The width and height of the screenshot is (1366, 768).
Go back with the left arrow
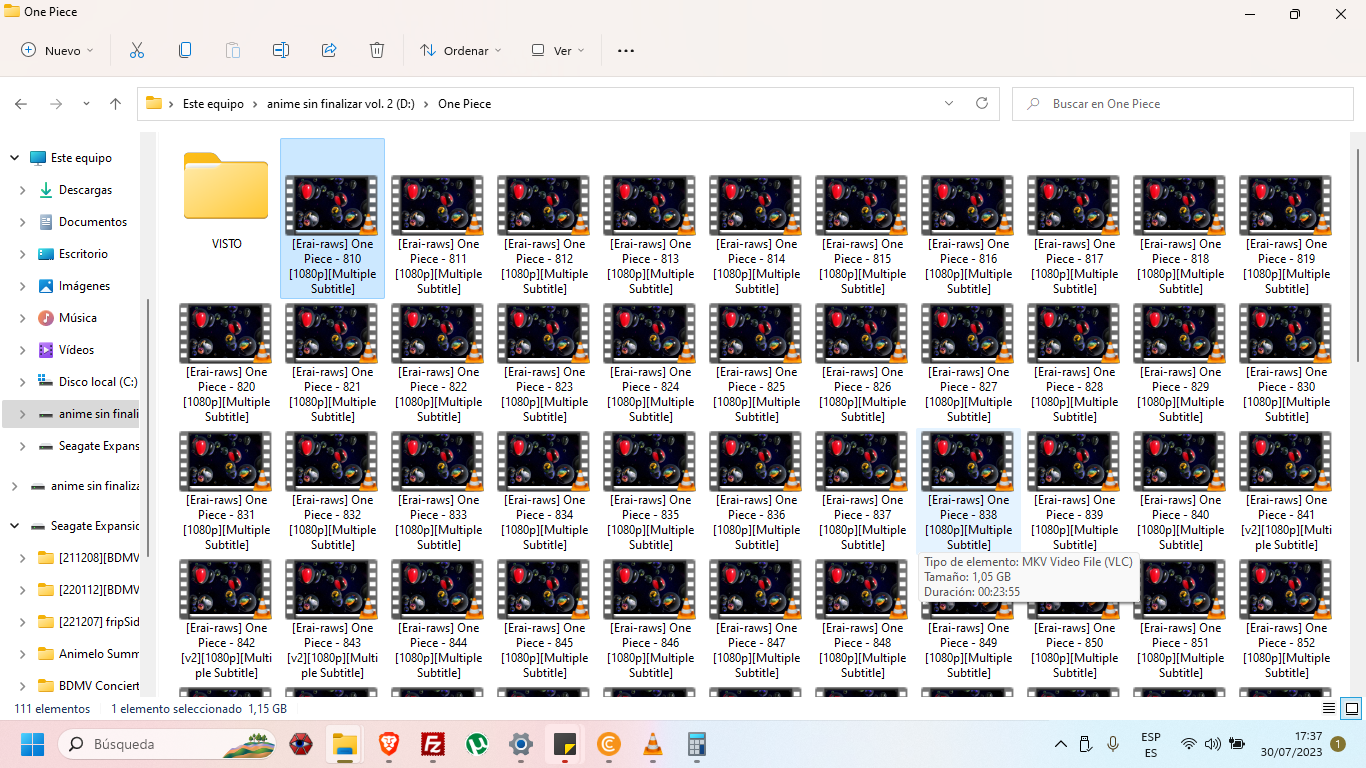pyautogui.click(x=21, y=104)
